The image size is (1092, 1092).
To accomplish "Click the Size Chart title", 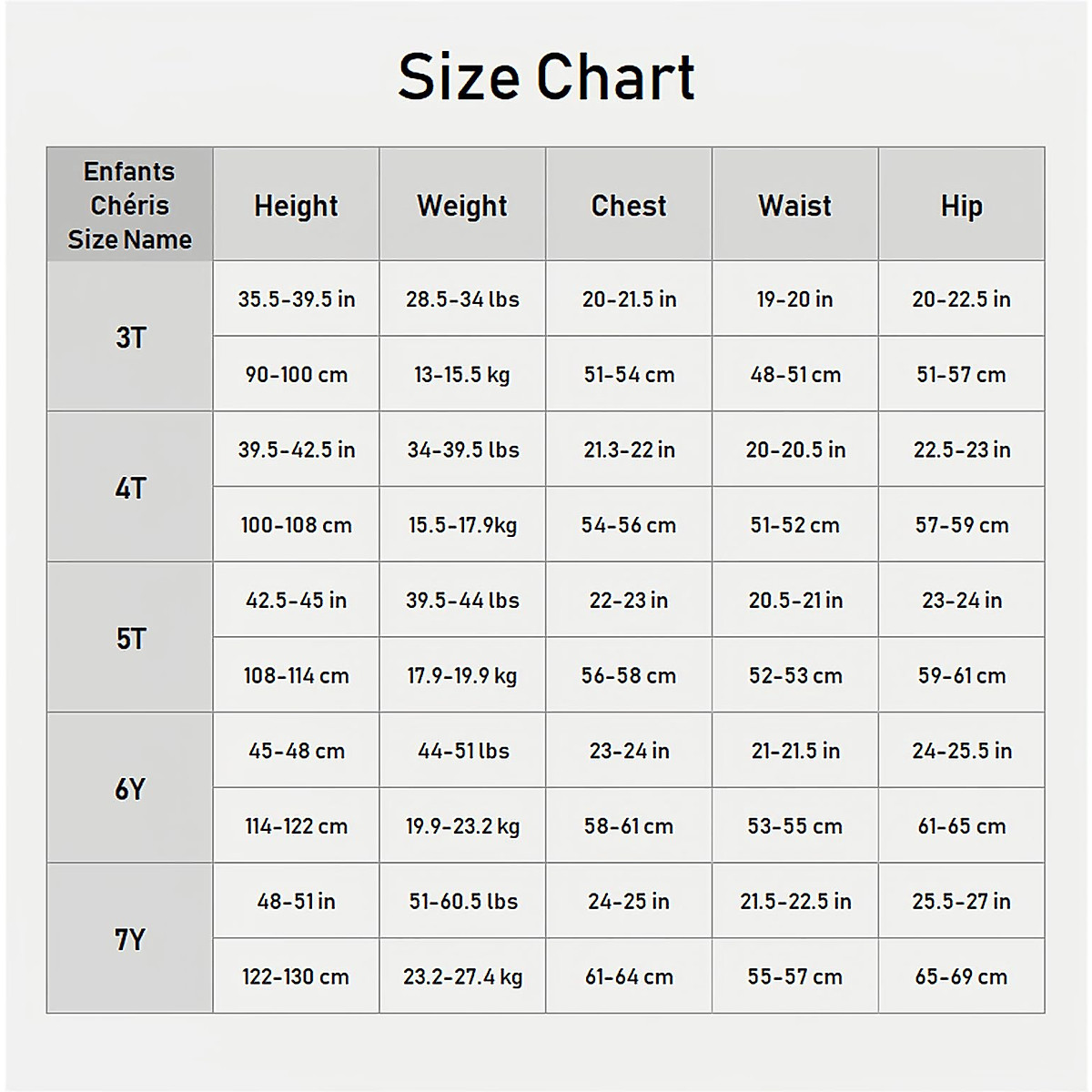I will tap(546, 76).
